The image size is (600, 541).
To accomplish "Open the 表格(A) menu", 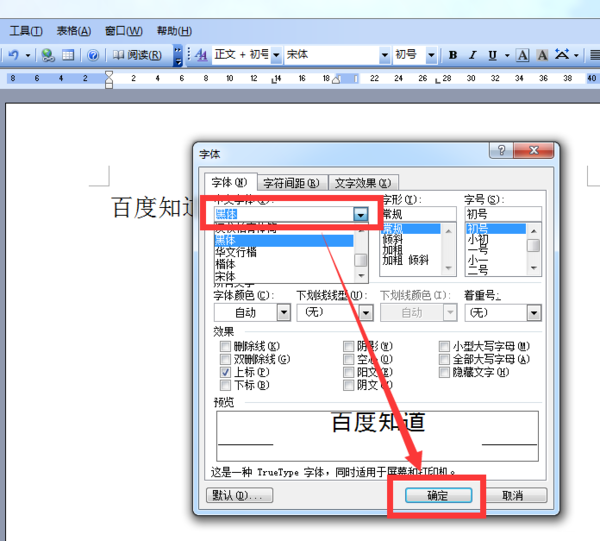I will click(x=73, y=31).
